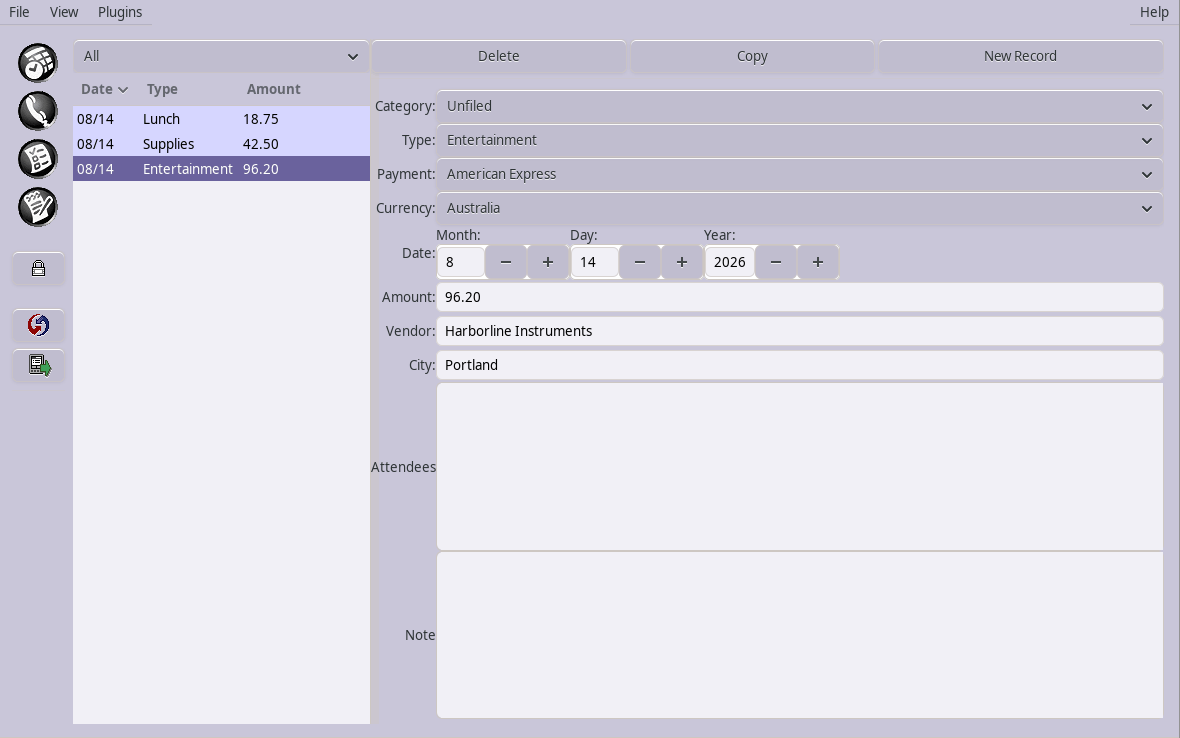The height and width of the screenshot is (738, 1180).
Task: Click inside the Attendees text area
Action: [x=800, y=466]
